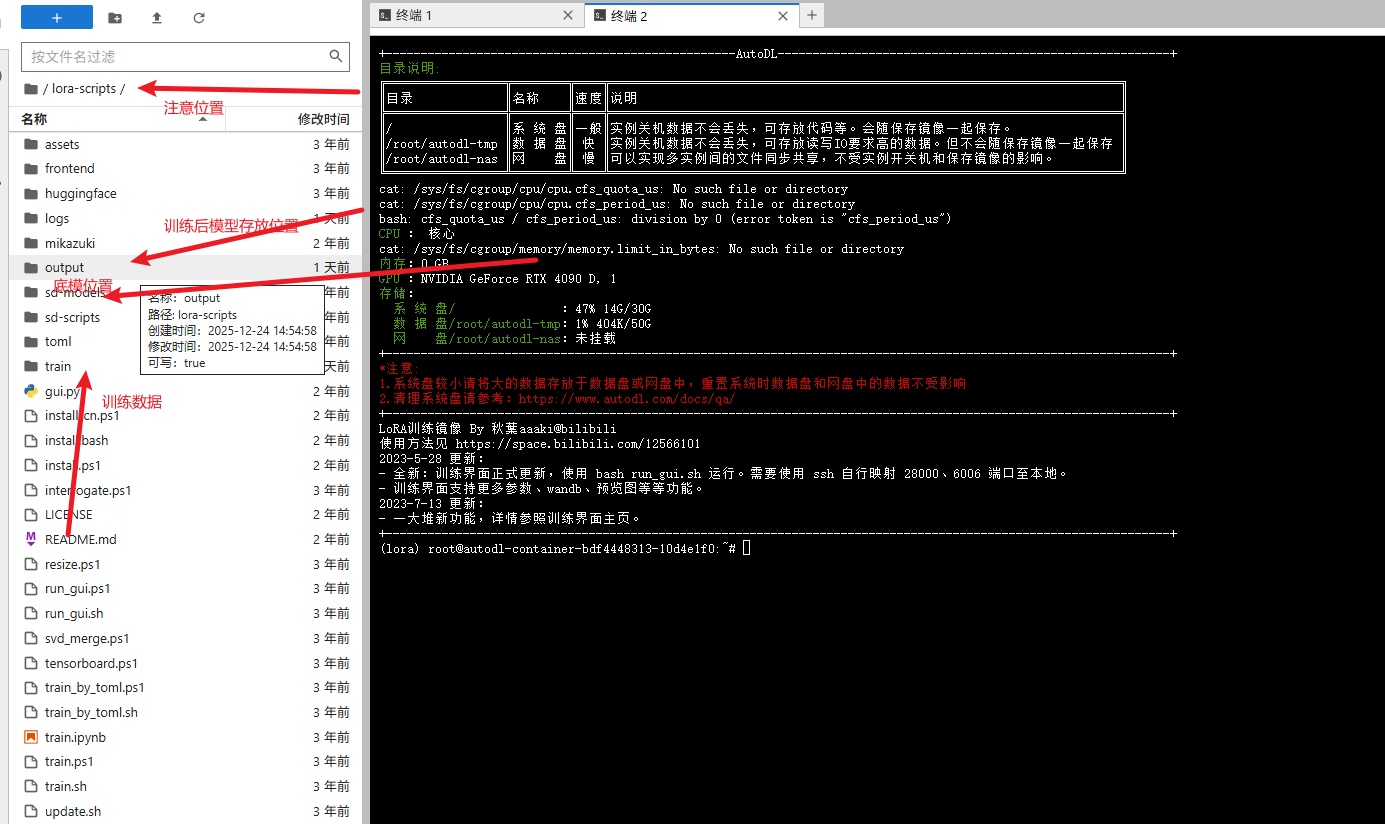The width and height of the screenshot is (1385, 824).
Task: Sort files by the 名称 column header
Action: pyautogui.click(x=34, y=119)
